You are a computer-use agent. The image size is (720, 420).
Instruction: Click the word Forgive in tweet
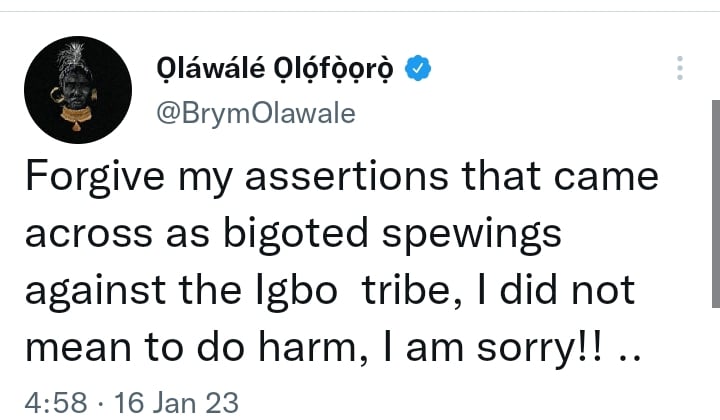(x=95, y=178)
